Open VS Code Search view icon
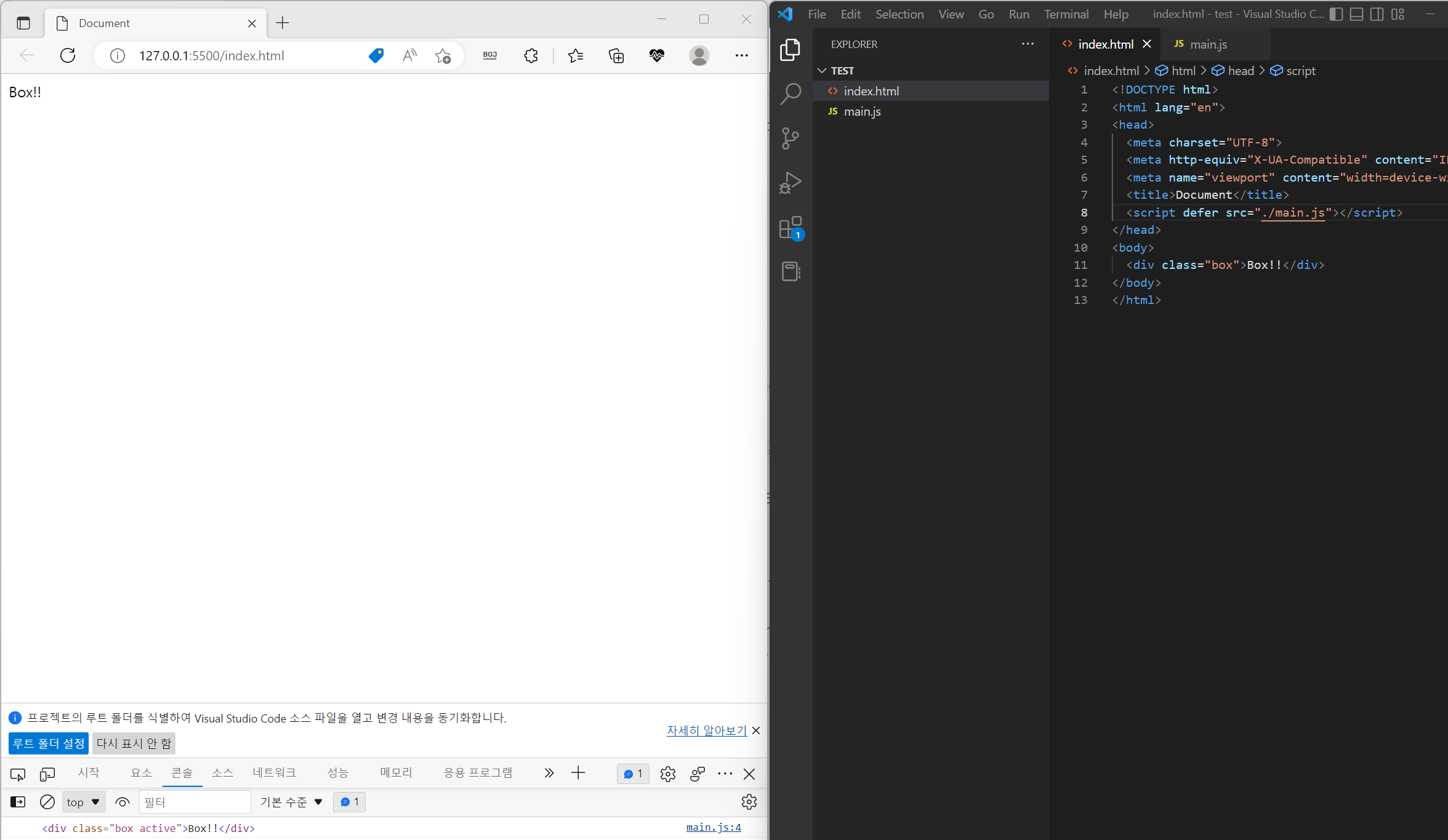 pos(790,94)
